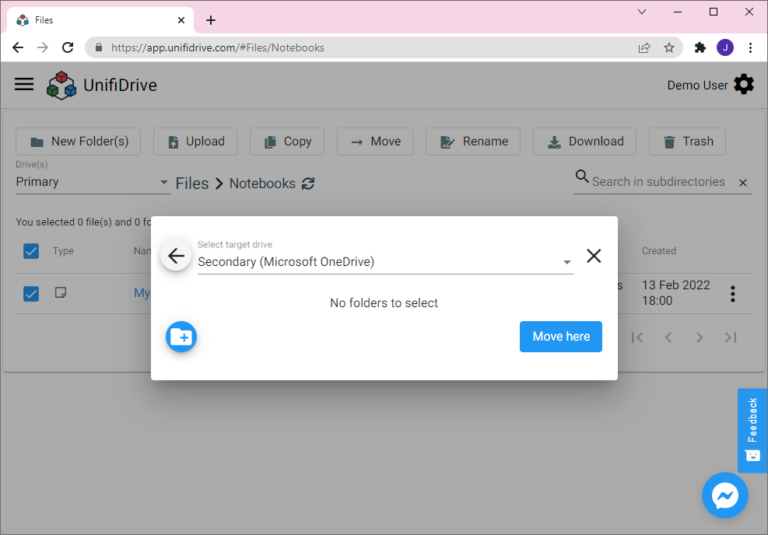Share this page from address bar

click(644, 48)
